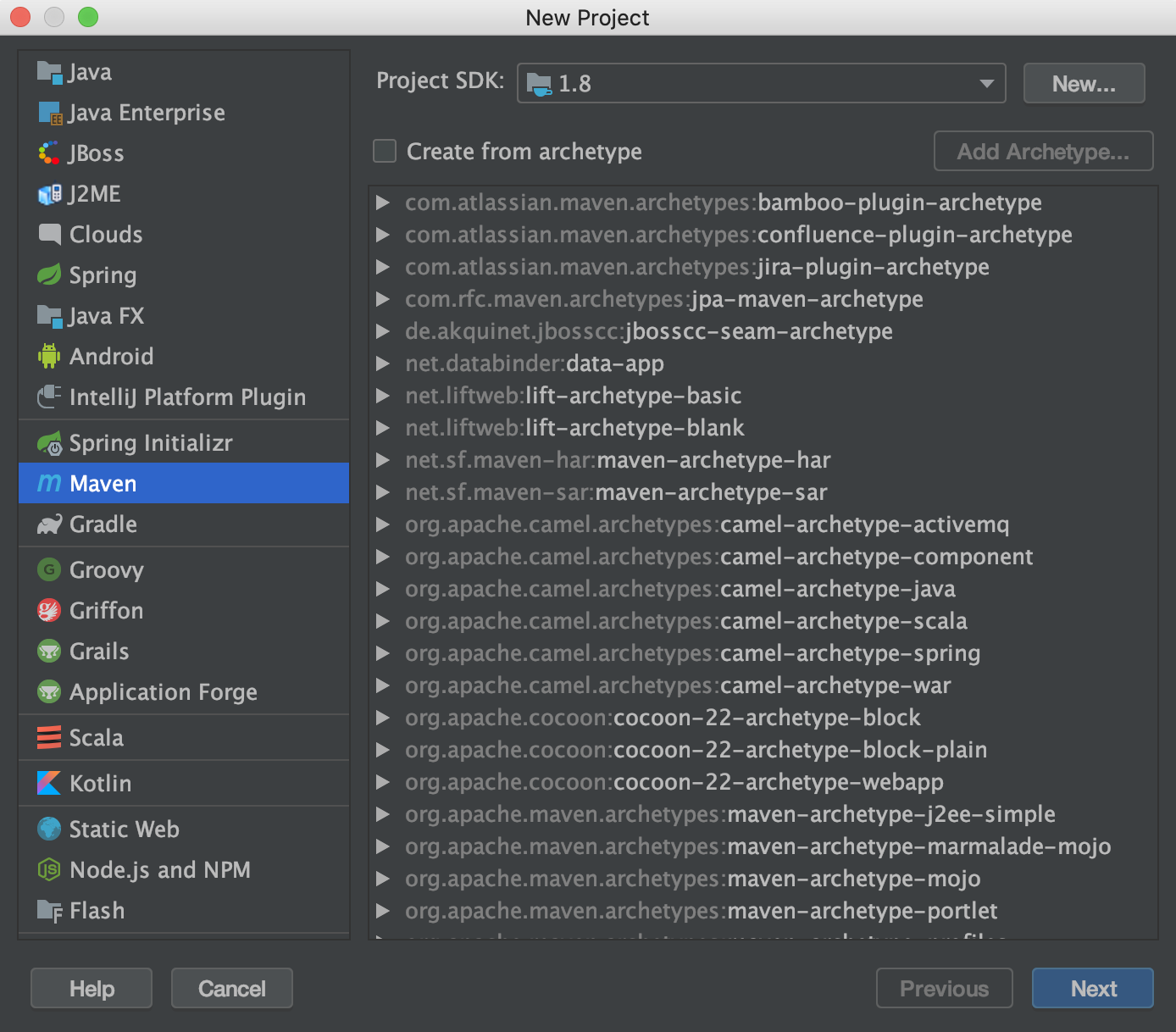1176x1032 pixels.
Task: Expand maven-archetype-sar entry
Action: pos(383,492)
